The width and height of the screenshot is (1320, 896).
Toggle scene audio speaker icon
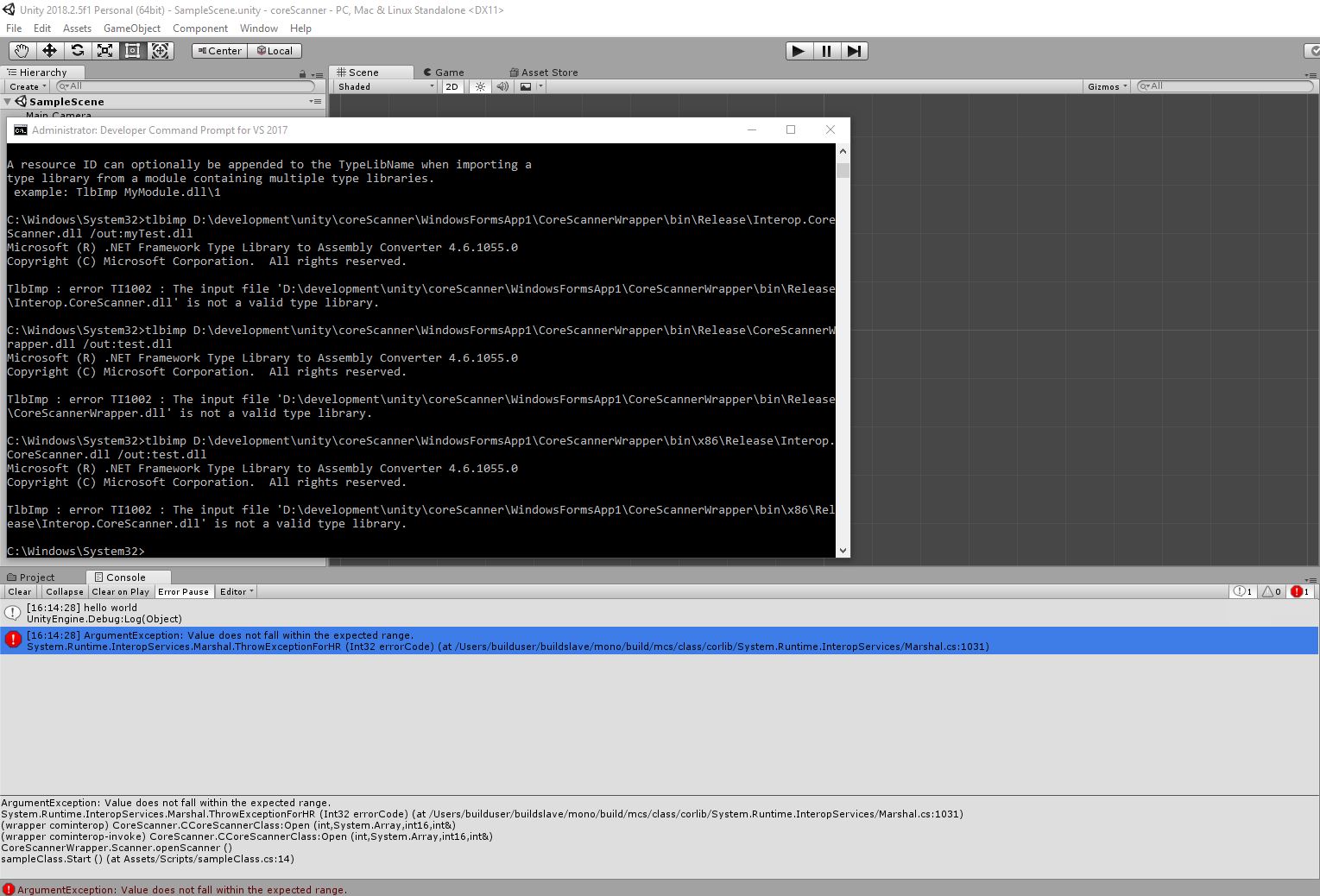pos(502,86)
